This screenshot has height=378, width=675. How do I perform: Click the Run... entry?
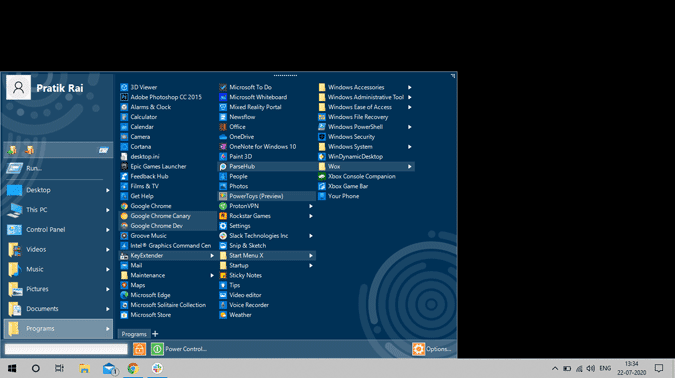tap(58, 168)
